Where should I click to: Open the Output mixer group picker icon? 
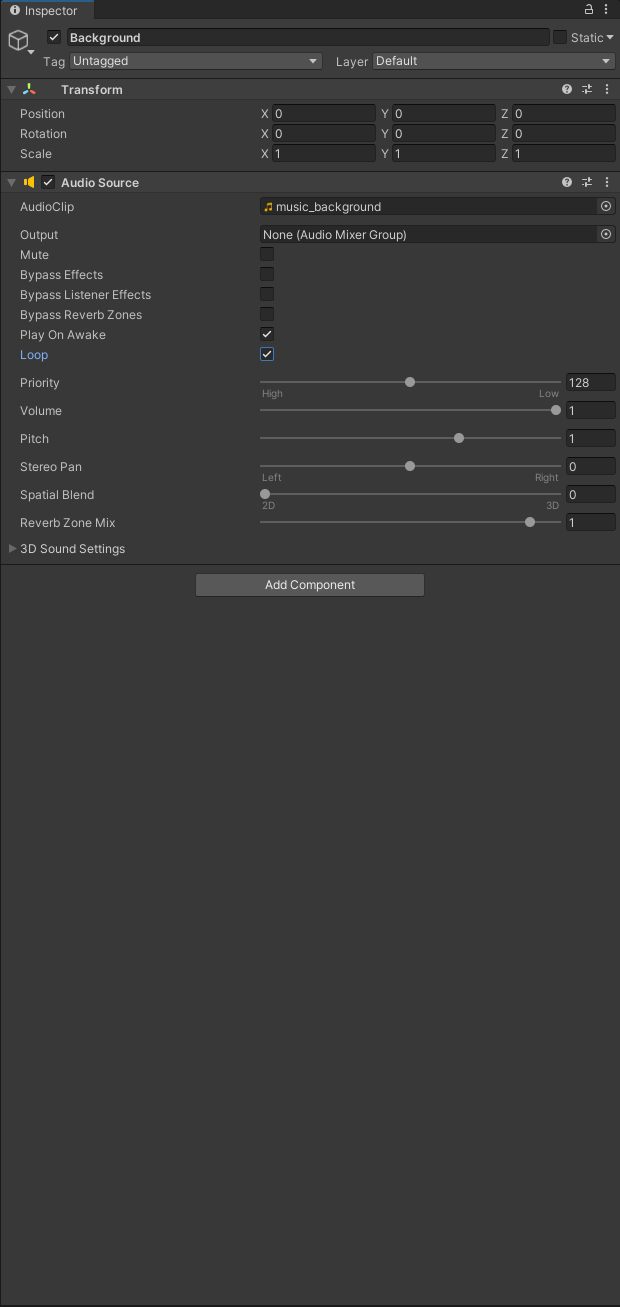coord(607,234)
